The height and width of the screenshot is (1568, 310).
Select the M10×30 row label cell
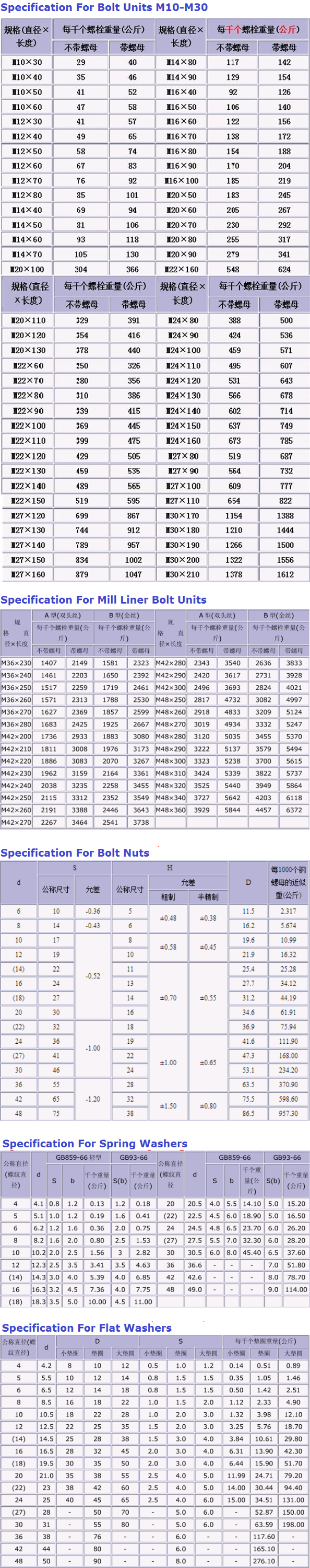pyautogui.click(x=27, y=62)
